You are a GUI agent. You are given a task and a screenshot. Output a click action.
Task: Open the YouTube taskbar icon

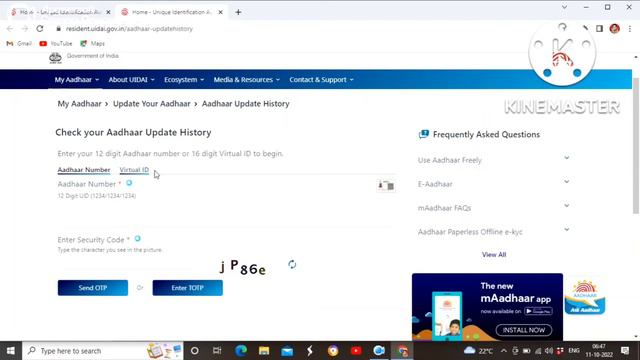pyautogui.click(x=356, y=351)
